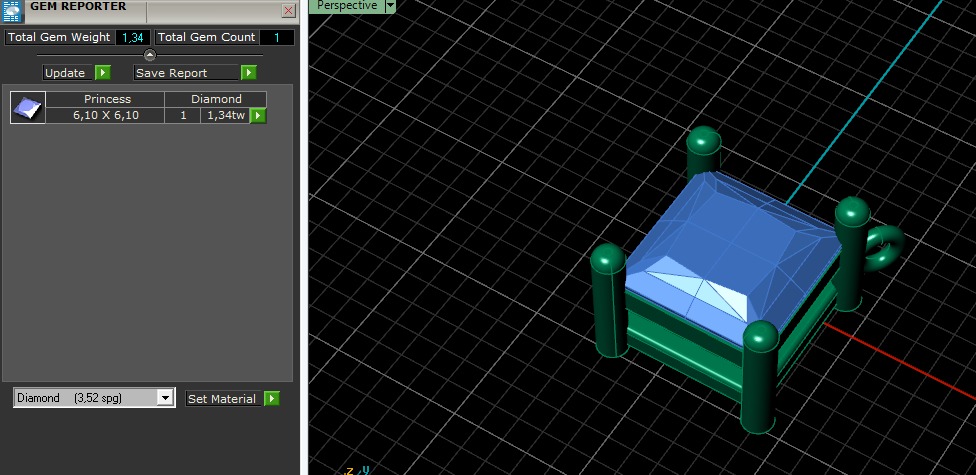976x475 pixels.
Task: Click the gem quantity cell showing 1
Action: (183, 115)
